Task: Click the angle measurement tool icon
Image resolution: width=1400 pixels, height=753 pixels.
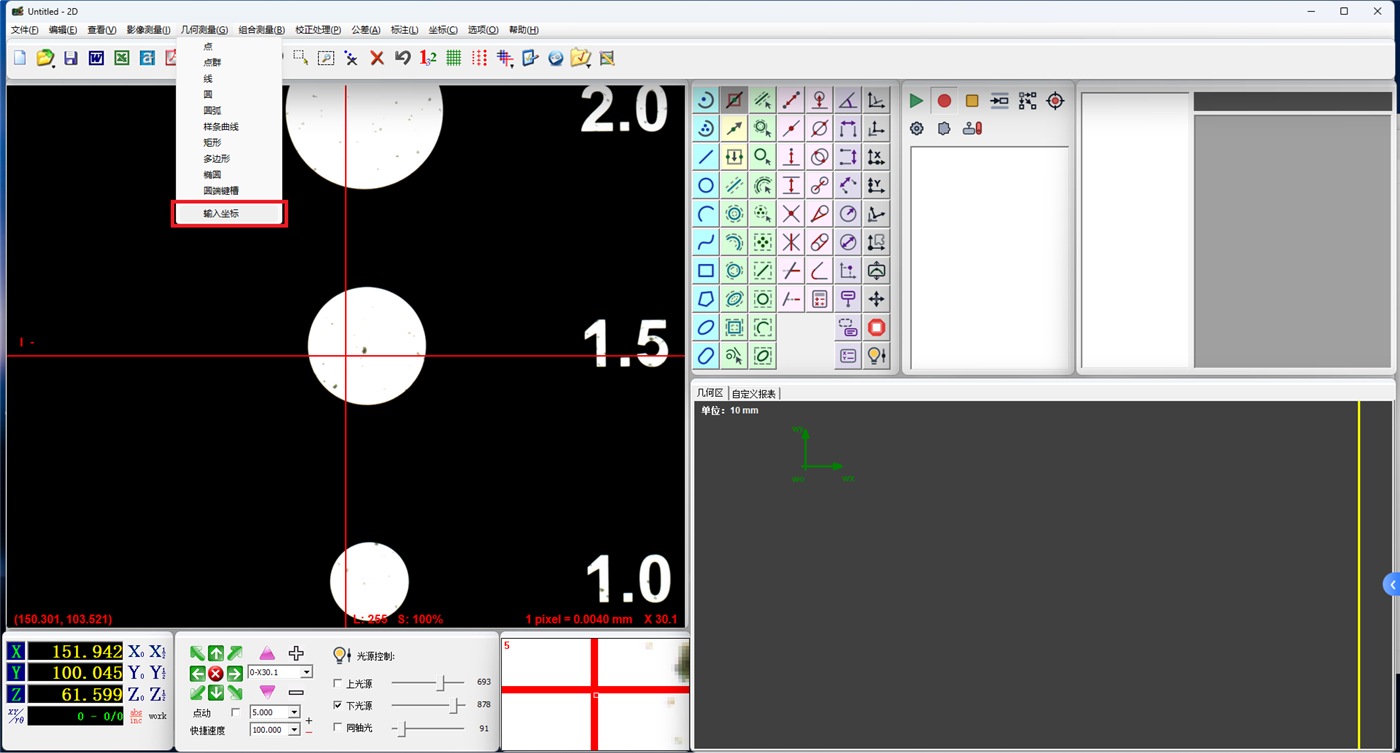Action: pos(848,100)
